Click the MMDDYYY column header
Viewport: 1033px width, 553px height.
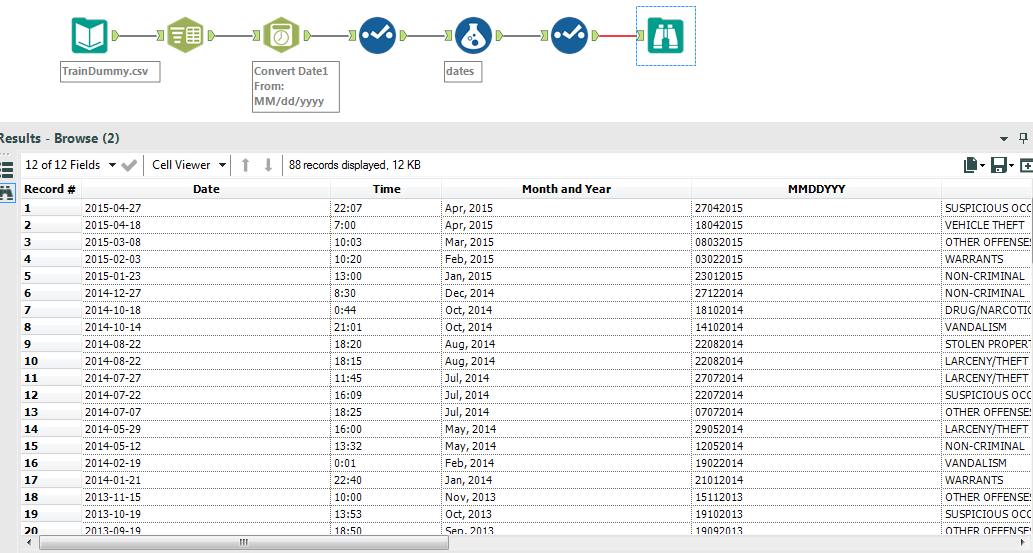[816, 189]
